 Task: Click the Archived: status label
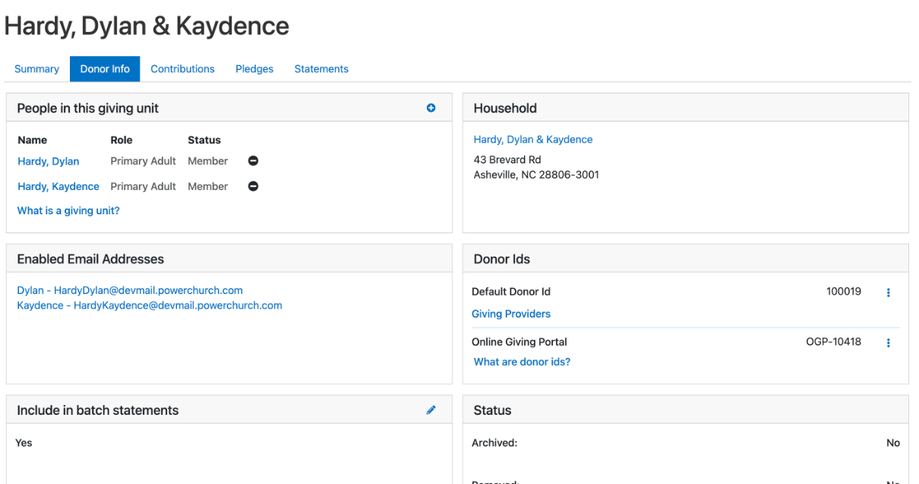[x=494, y=443]
